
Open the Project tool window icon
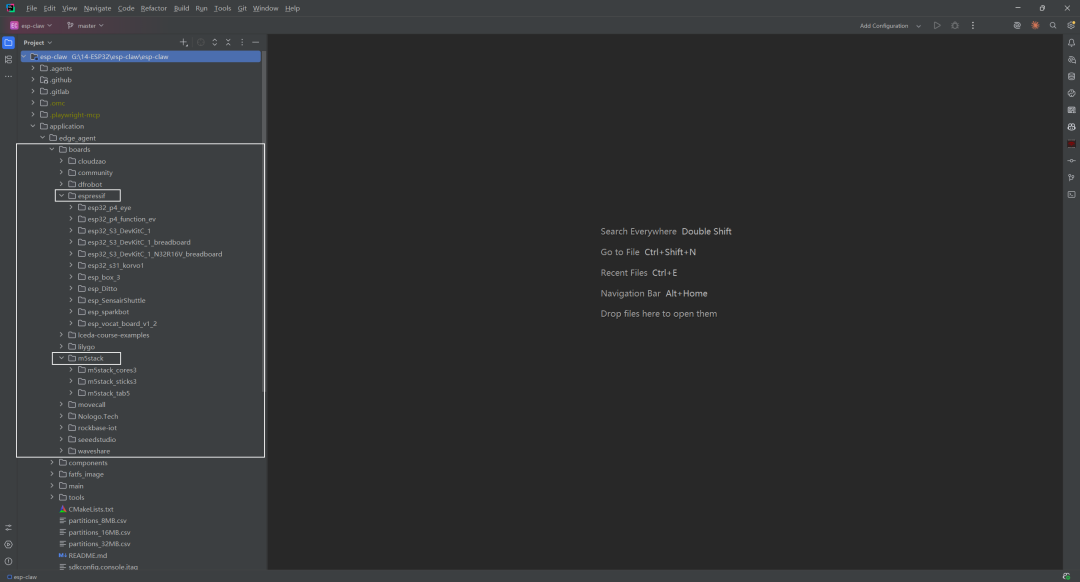click(8, 43)
